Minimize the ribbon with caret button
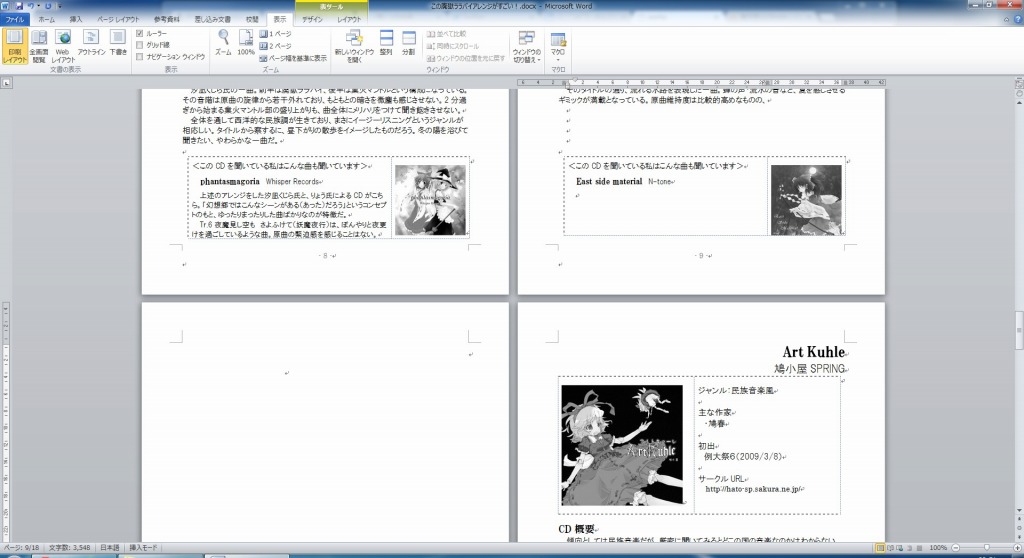This screenshot has height=558, width=1024. click(x=1006, y=20)
